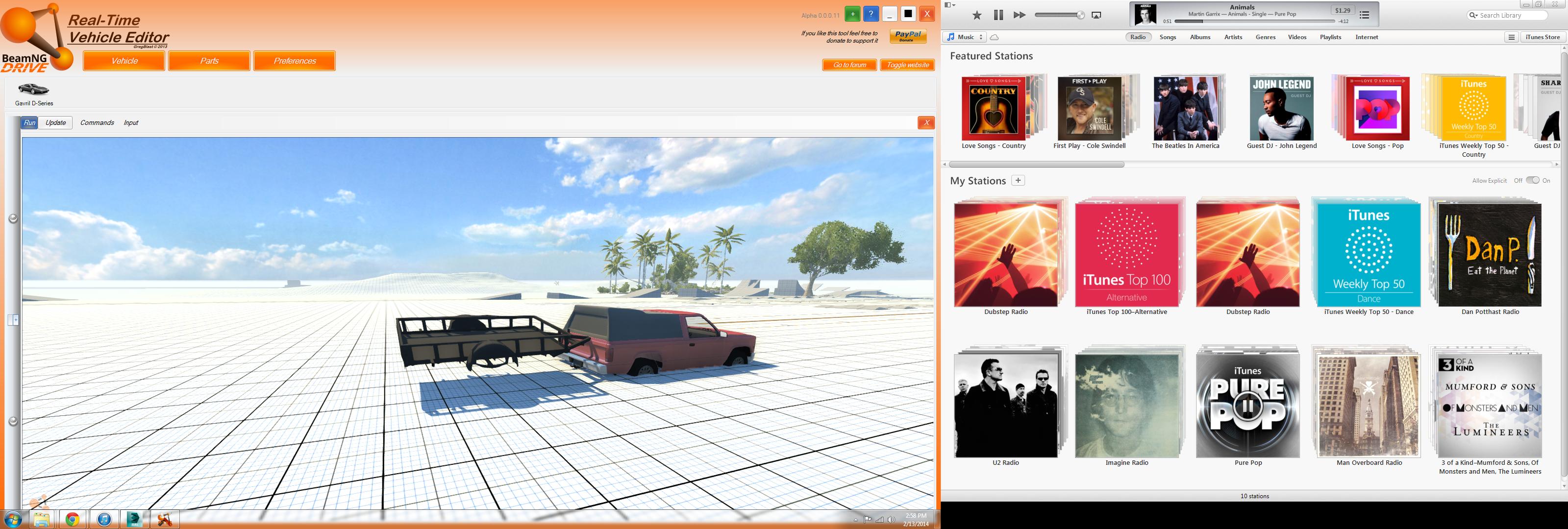This screenshot has height=529, width=1568.
Task: Open the search magnifier dropdown in Search Library
Action: click(x=1474, y=15)
